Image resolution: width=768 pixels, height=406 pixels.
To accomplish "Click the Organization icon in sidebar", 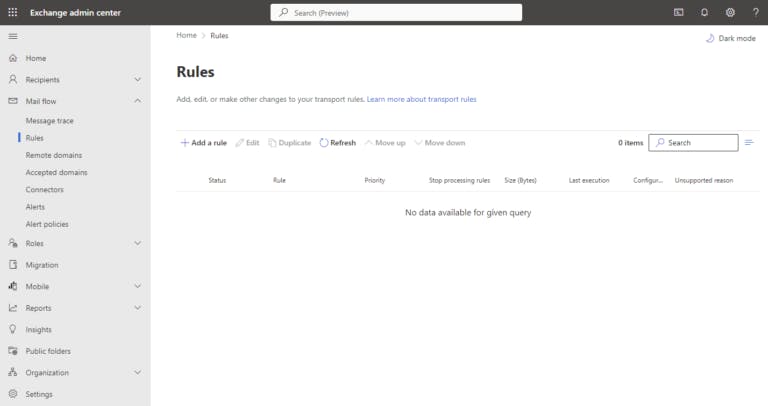I will (13, 372).
